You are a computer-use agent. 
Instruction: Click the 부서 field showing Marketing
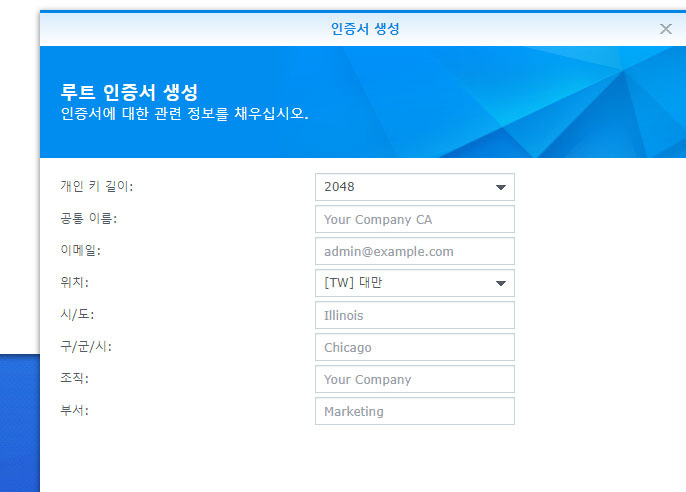(x=414, y=411)
